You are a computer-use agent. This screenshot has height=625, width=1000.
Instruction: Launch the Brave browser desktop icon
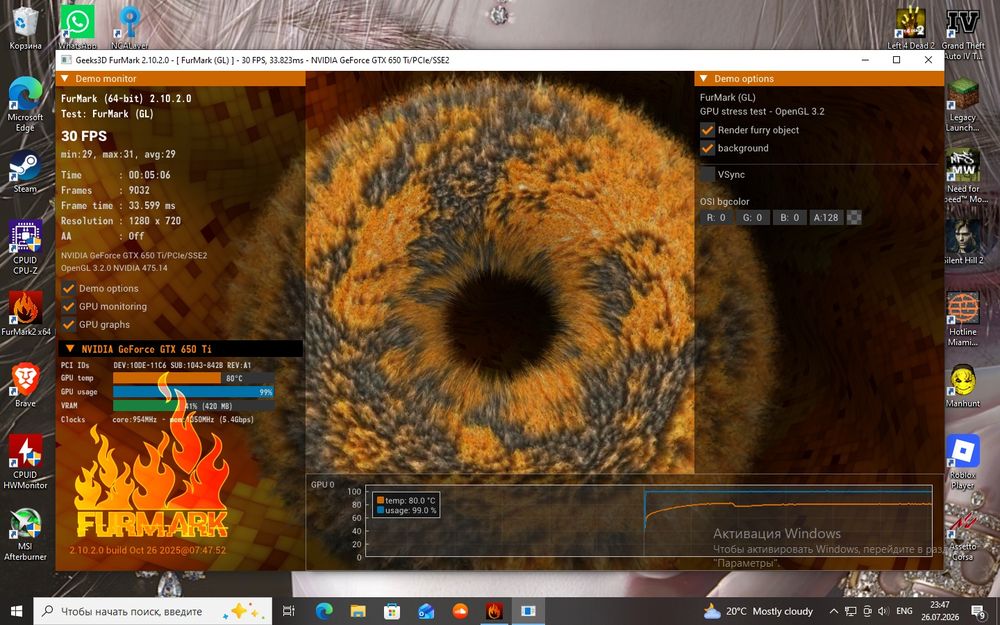pos(25,385)
